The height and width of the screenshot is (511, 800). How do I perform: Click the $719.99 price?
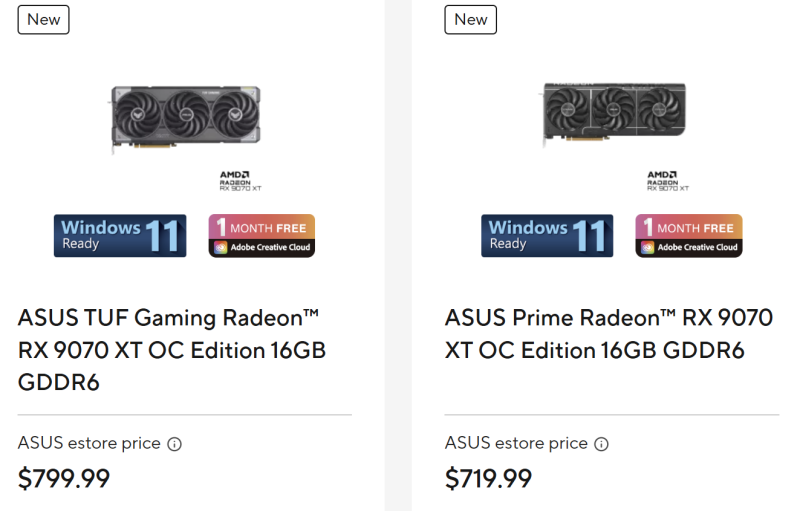click(489, 479)
